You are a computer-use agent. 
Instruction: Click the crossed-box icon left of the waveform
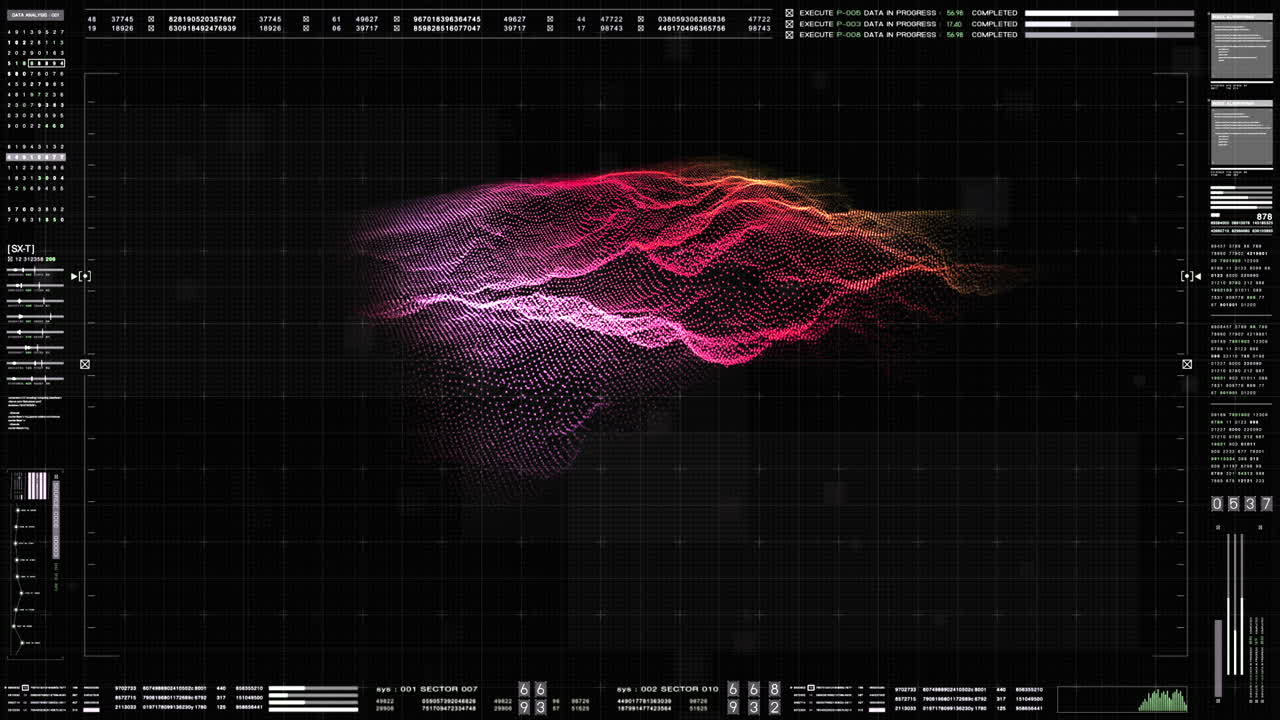[x=85, y=364]
